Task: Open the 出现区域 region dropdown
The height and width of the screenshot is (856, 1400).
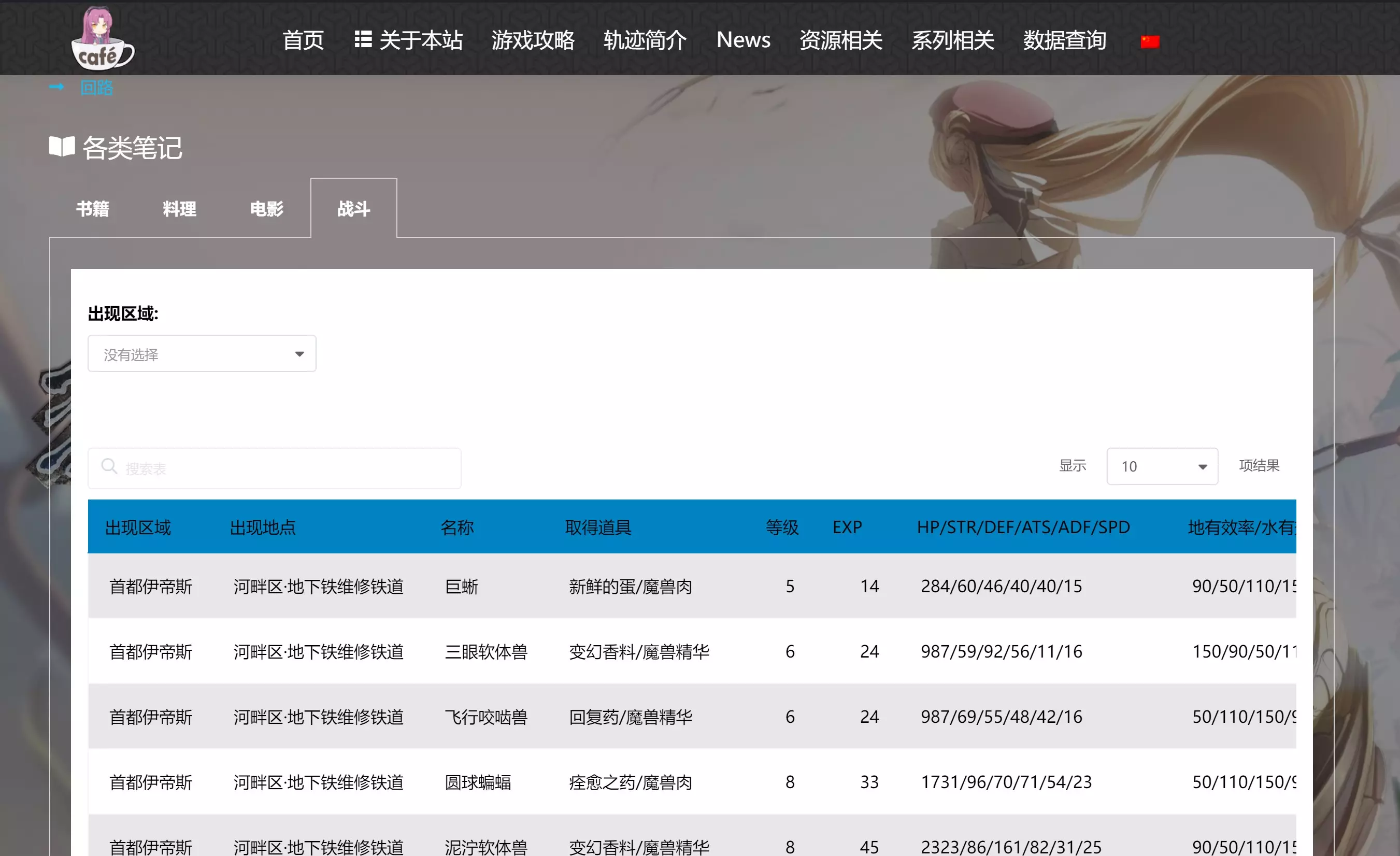Action: [202, 353]
